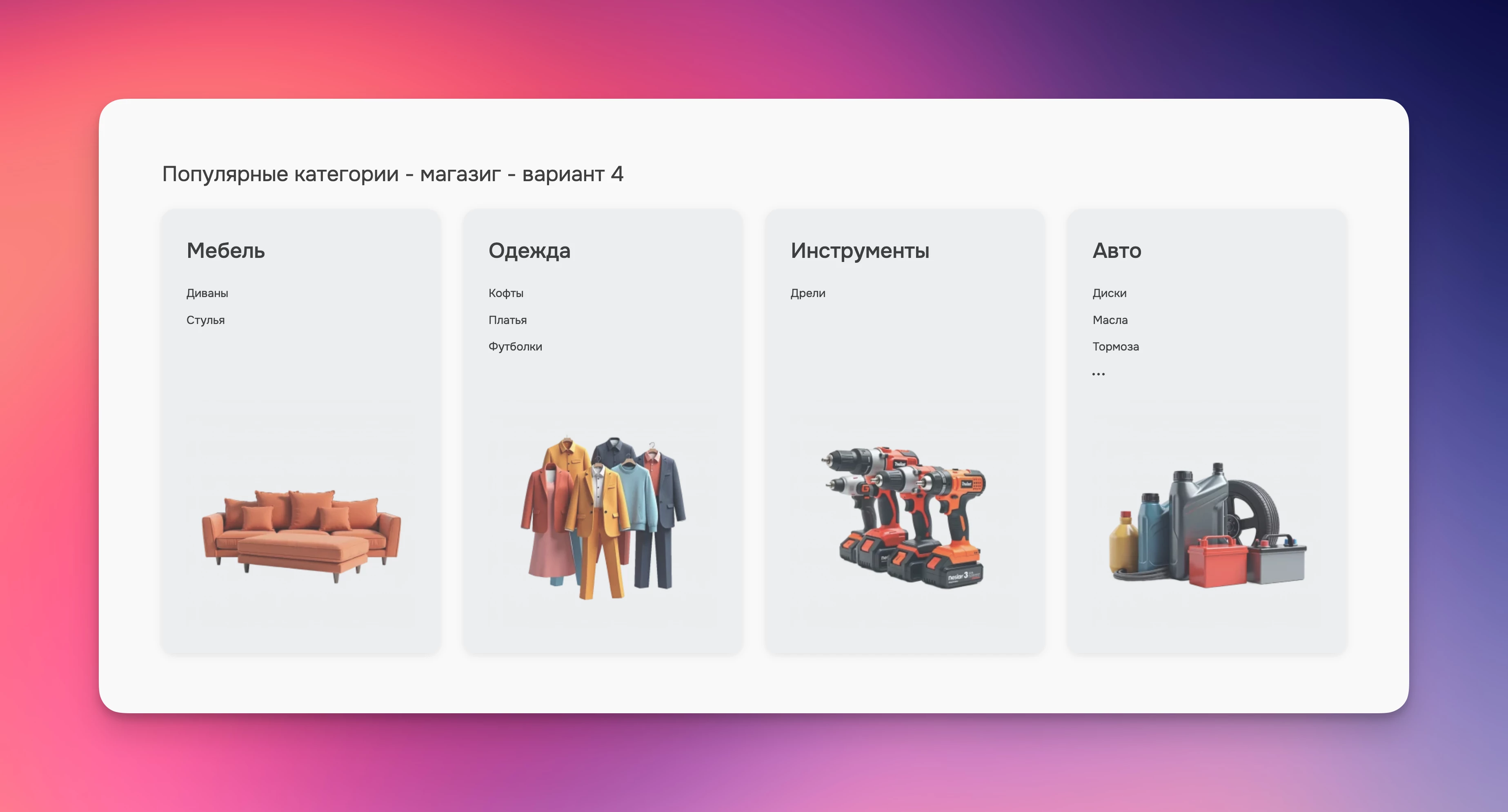The height and width of the screenshot is (812, 1508).
Task: Open the Авто category heading
Action: click(x=1117, y=251)
